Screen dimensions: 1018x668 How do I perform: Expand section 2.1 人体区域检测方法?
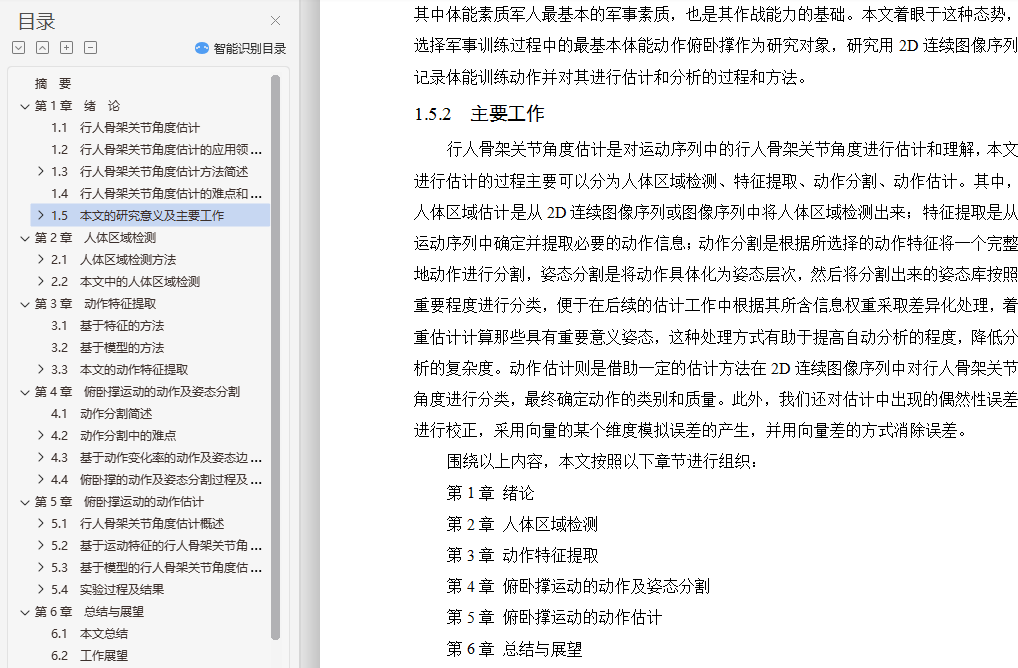click(x=41, y=260)
